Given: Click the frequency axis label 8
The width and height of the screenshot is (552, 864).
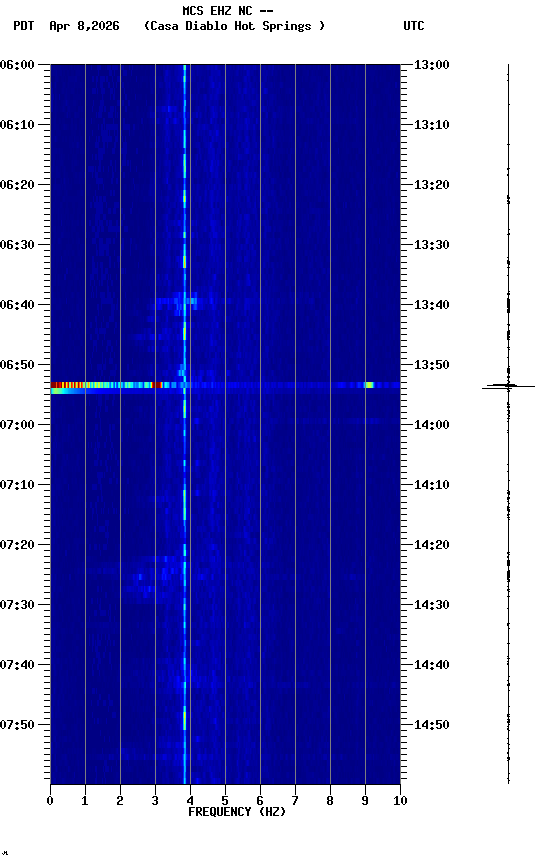Looking at the screenshot, I should [330, 801].
